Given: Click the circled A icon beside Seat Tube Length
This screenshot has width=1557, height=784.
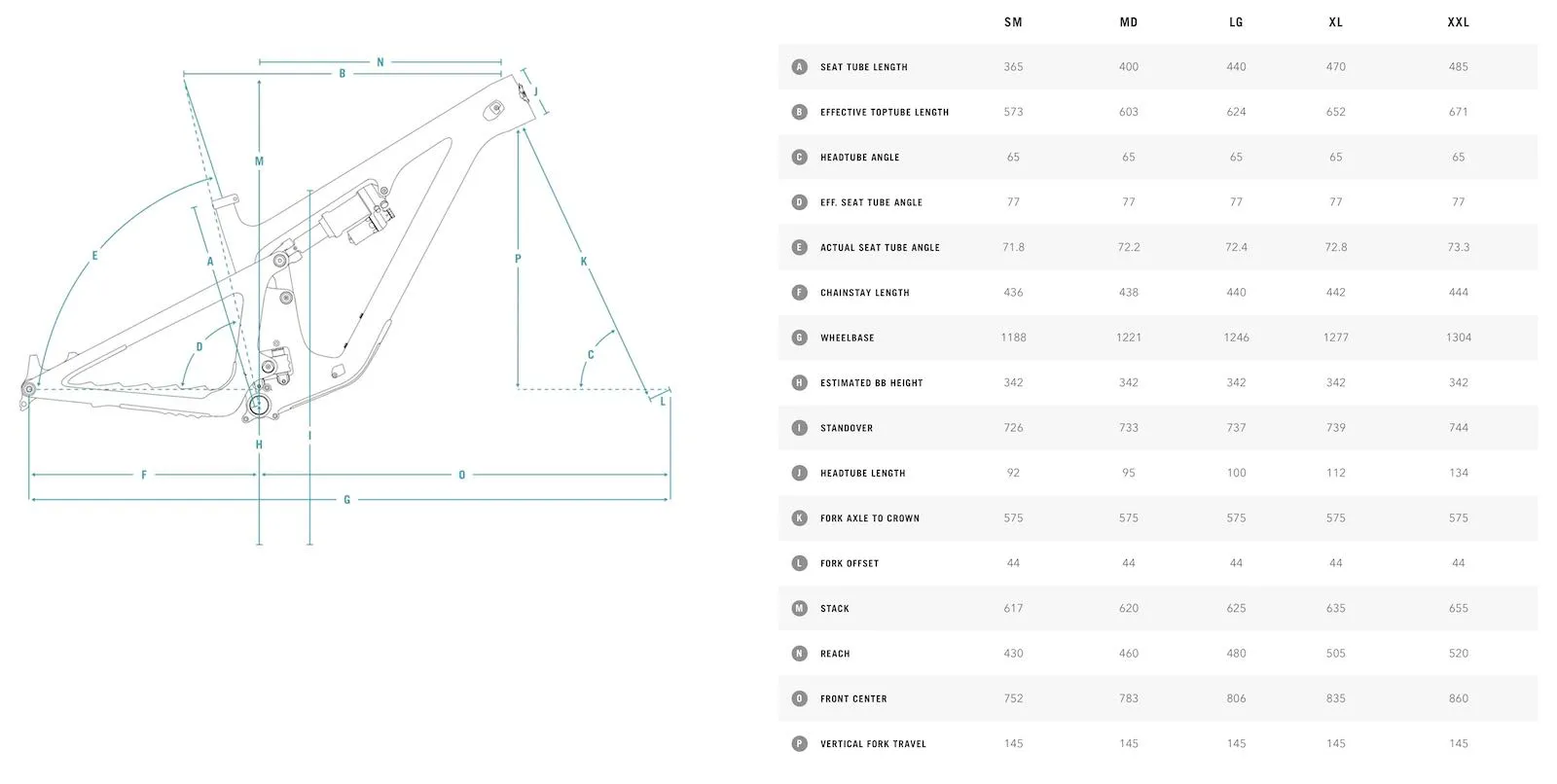Looking at the screenshot, I should point(799,67).
